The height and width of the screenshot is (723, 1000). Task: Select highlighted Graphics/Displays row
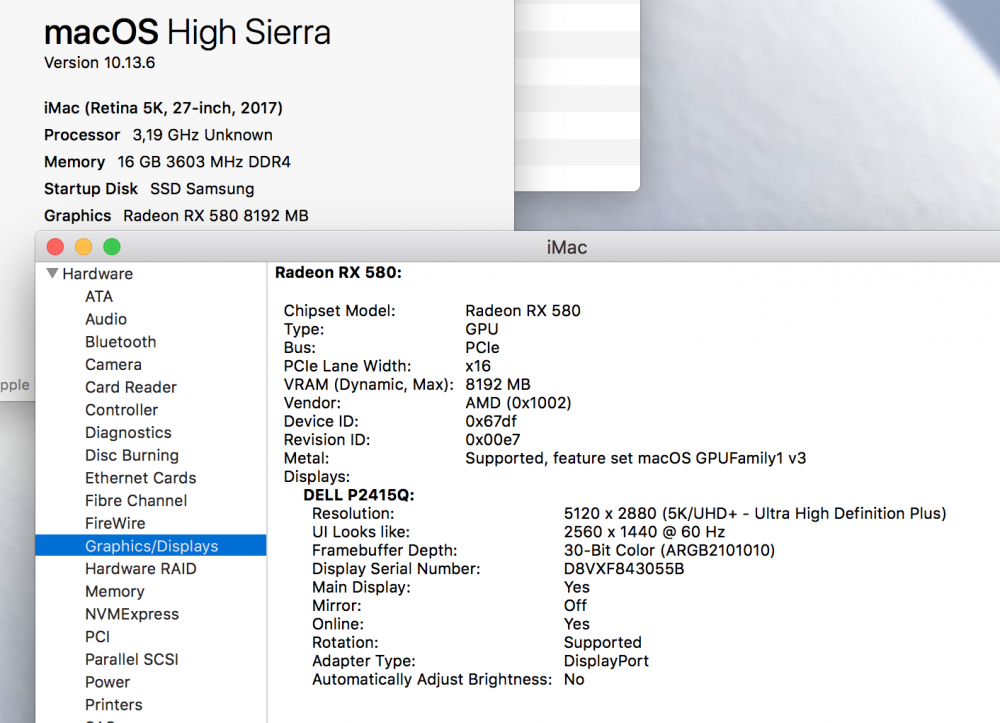[x=151, y=546]
